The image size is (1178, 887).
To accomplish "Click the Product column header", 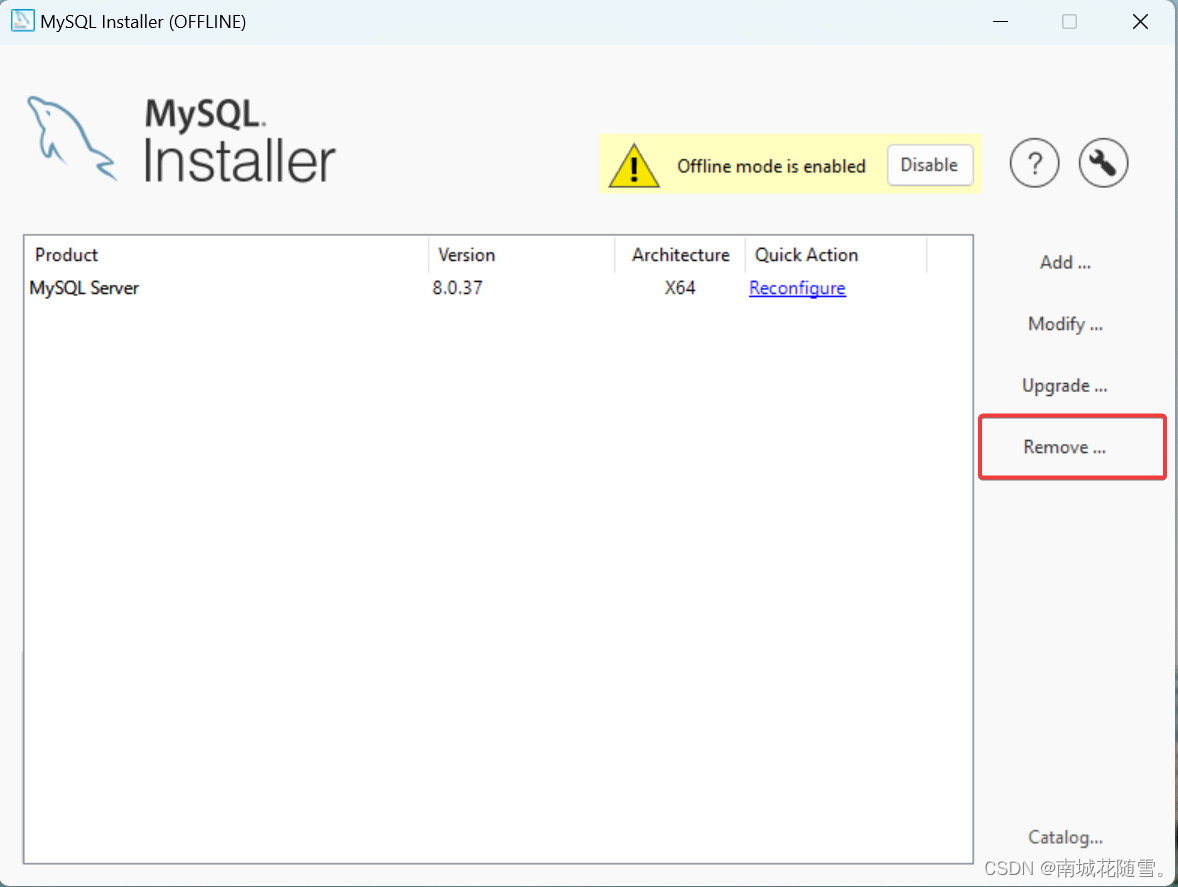I will [227, 255].
